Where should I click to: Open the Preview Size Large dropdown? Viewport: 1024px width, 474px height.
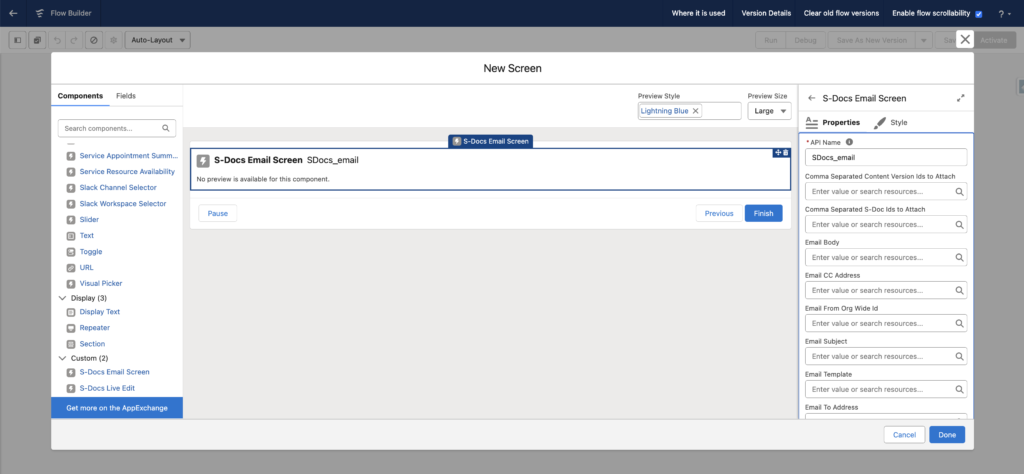(769, 111)
